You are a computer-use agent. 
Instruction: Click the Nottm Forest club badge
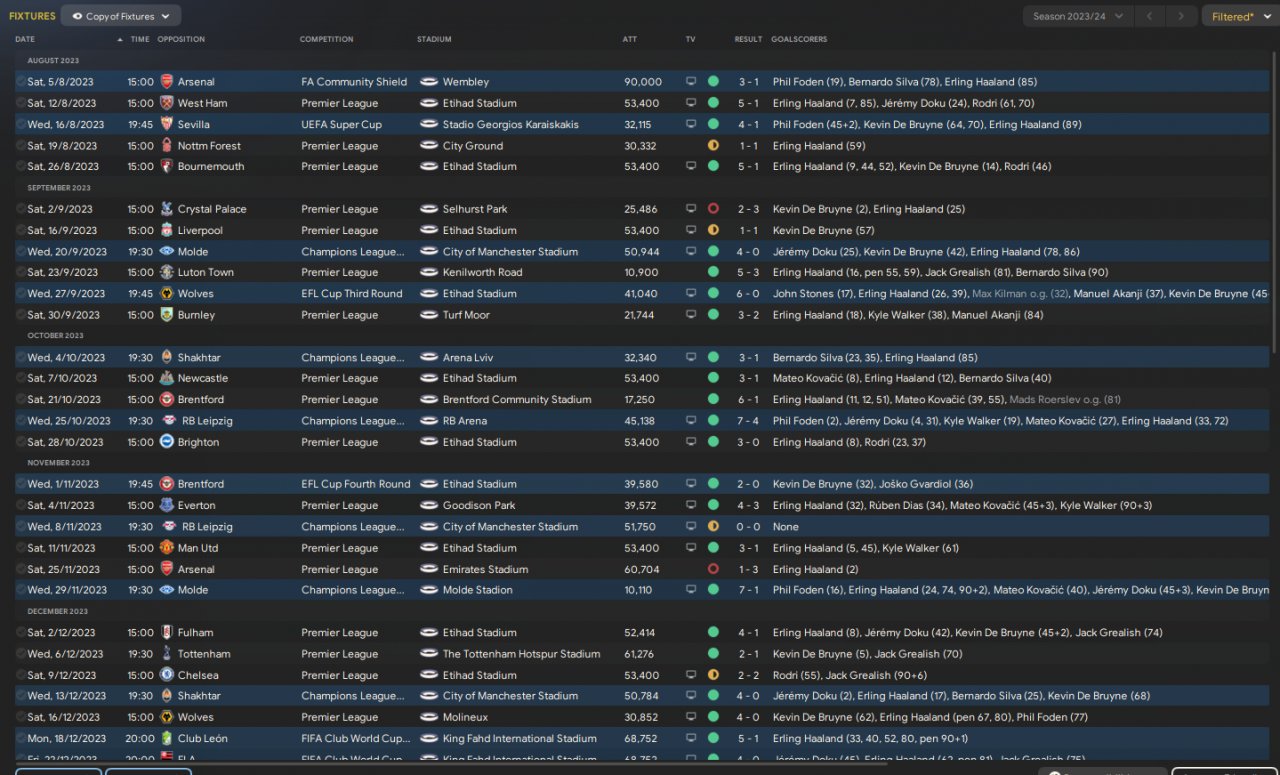166,146
